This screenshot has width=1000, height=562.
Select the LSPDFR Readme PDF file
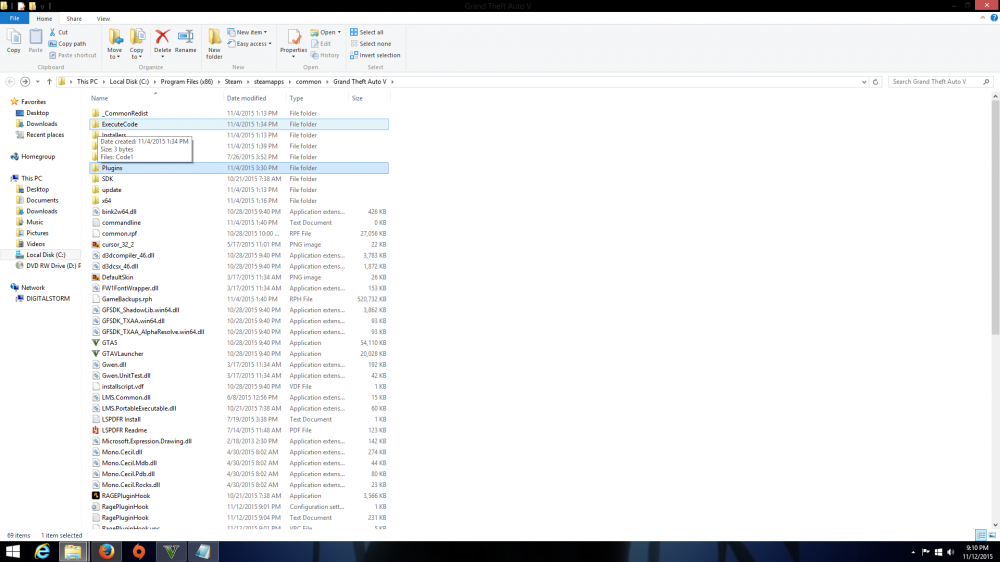[124, 430]
